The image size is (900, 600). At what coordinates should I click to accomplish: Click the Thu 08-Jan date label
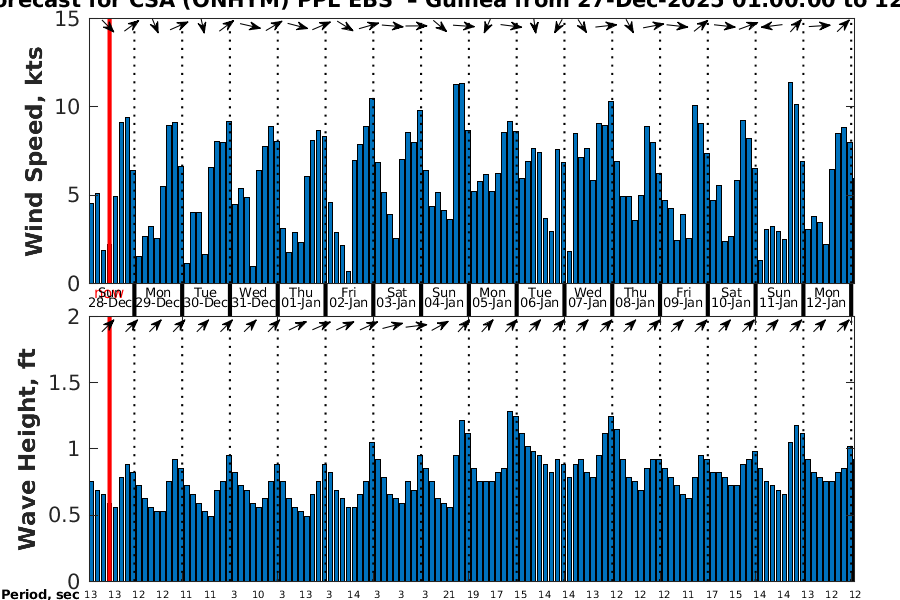click(x=636, y=297)
